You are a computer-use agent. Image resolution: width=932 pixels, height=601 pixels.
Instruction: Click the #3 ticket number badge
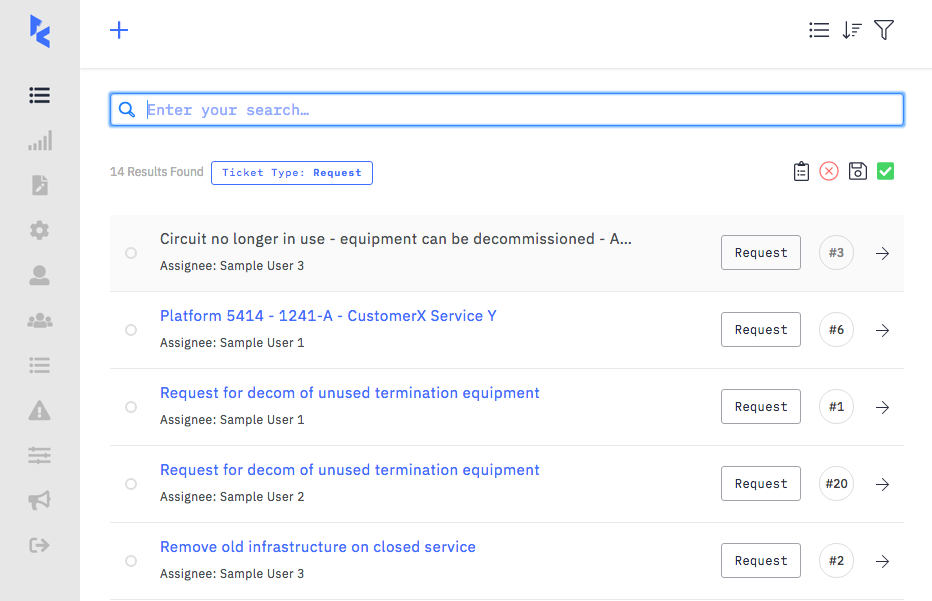836,253
